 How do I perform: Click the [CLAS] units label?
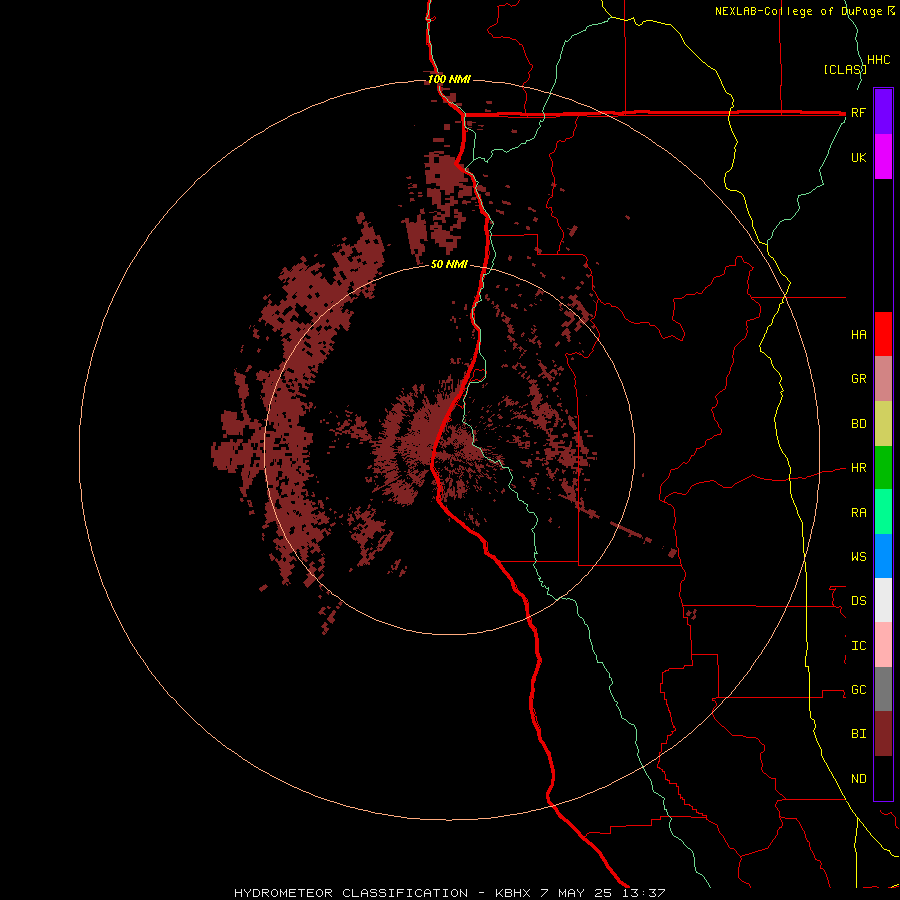pyautogui.click(x=844, y=70)
